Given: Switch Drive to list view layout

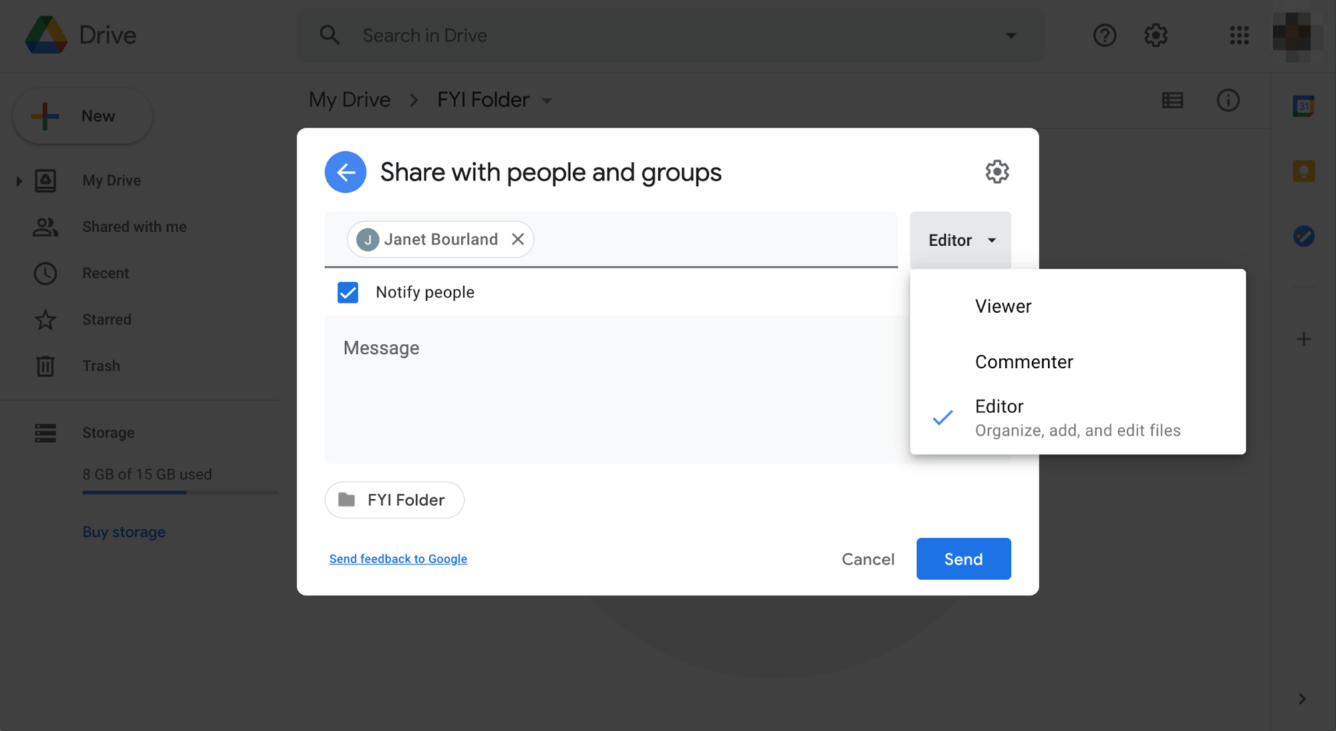Looking at the screenshot, I should pos(1172,100).
